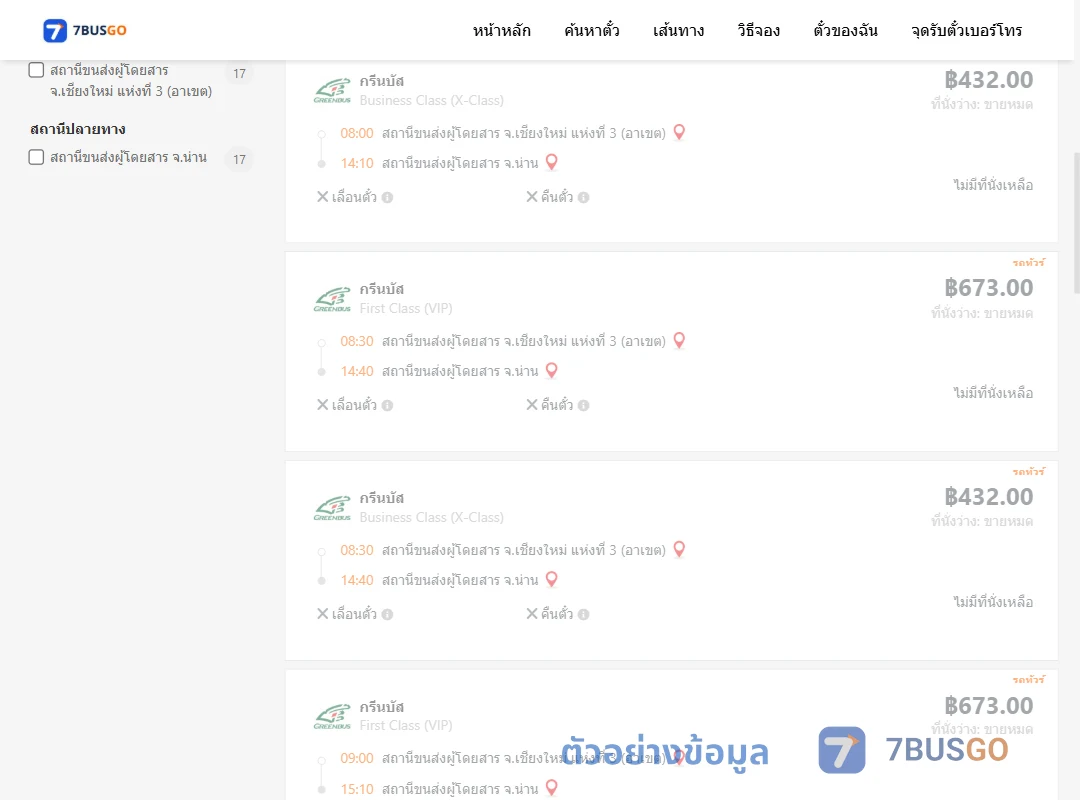Open เส้นทาง navigation item

tap(678, 31)
